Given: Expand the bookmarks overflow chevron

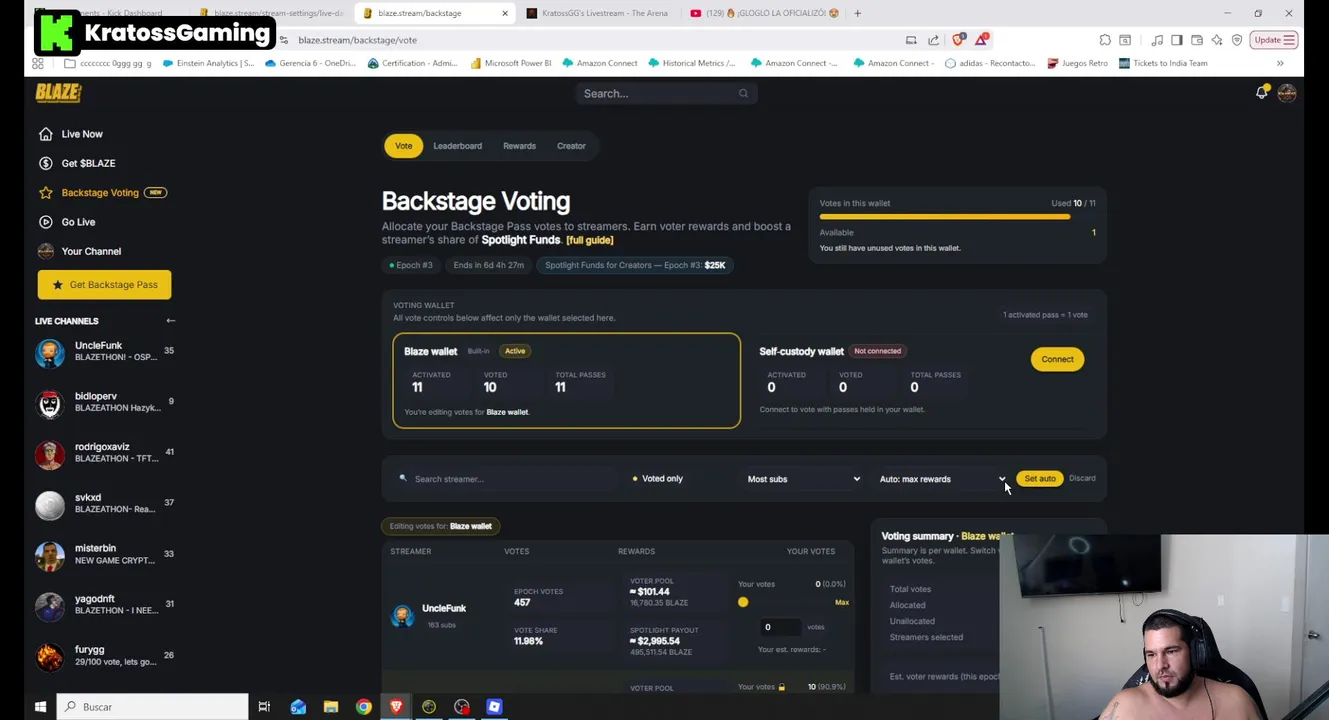Looking at the screenshot, I should [x=1280, y=63].
